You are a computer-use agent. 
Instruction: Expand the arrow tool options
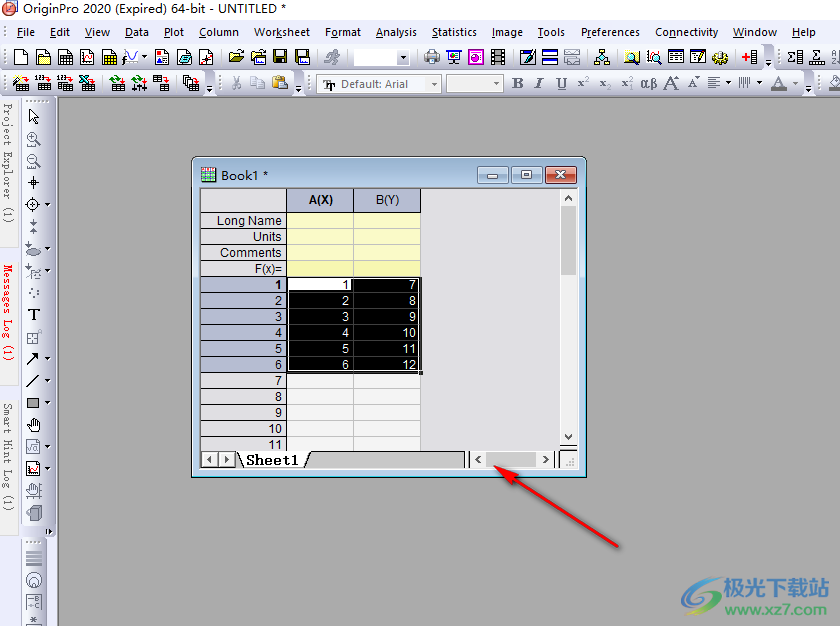pyautogui.click(x=48, y=358)
